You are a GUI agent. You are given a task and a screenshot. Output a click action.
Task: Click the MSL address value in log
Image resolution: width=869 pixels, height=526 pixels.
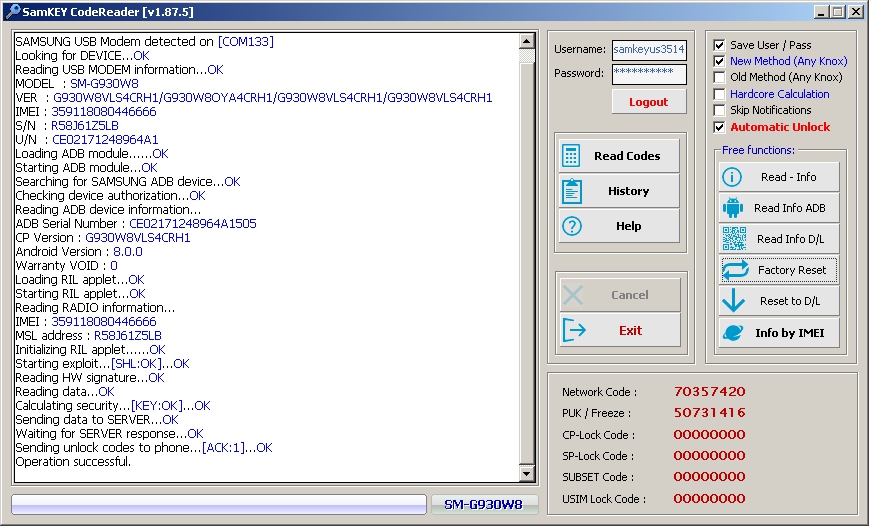click(x=128, y=336)
